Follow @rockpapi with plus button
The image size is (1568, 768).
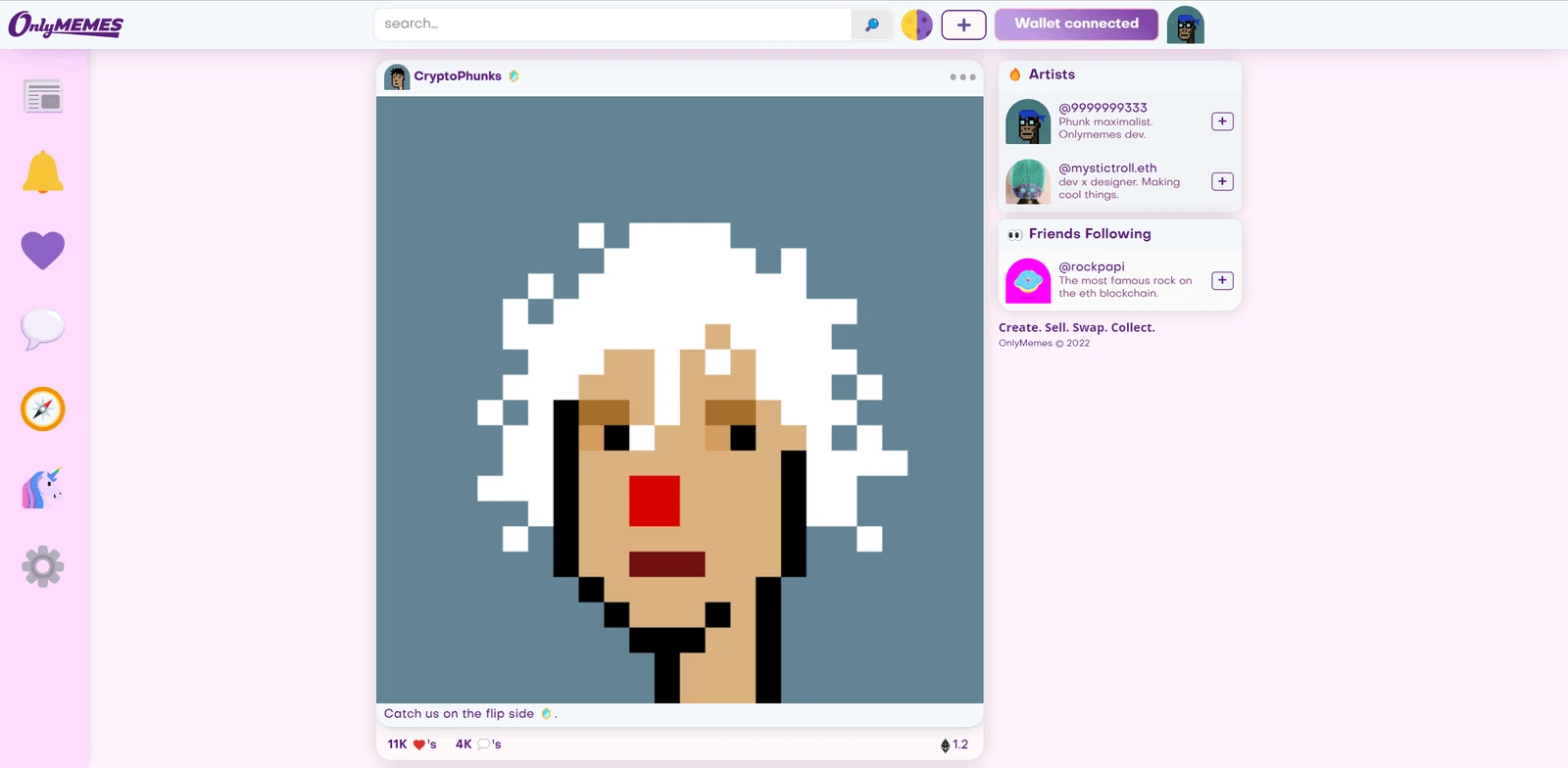coord(1222,280)
